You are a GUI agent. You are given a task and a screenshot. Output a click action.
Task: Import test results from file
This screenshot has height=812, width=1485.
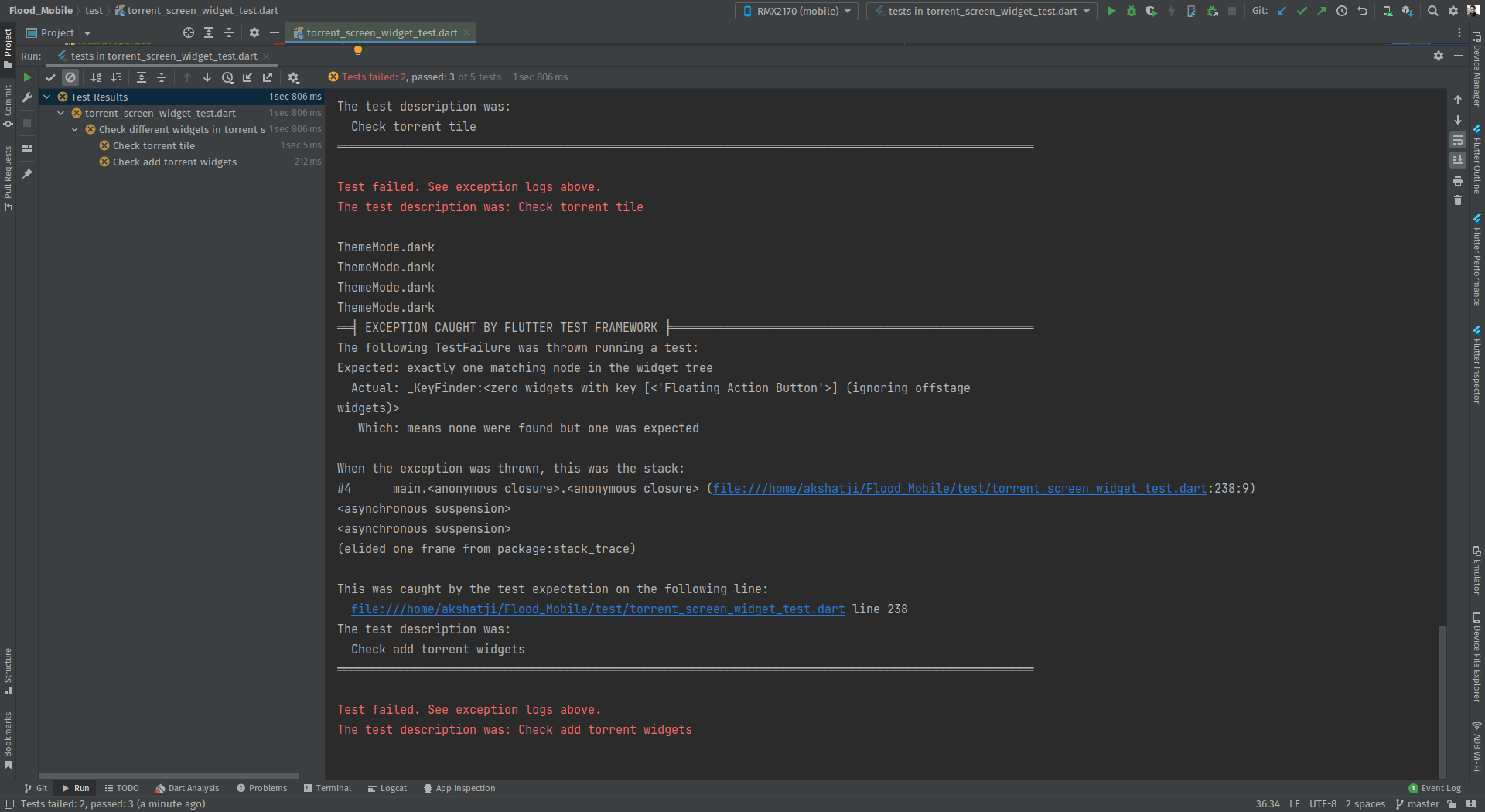coord(247,77)
